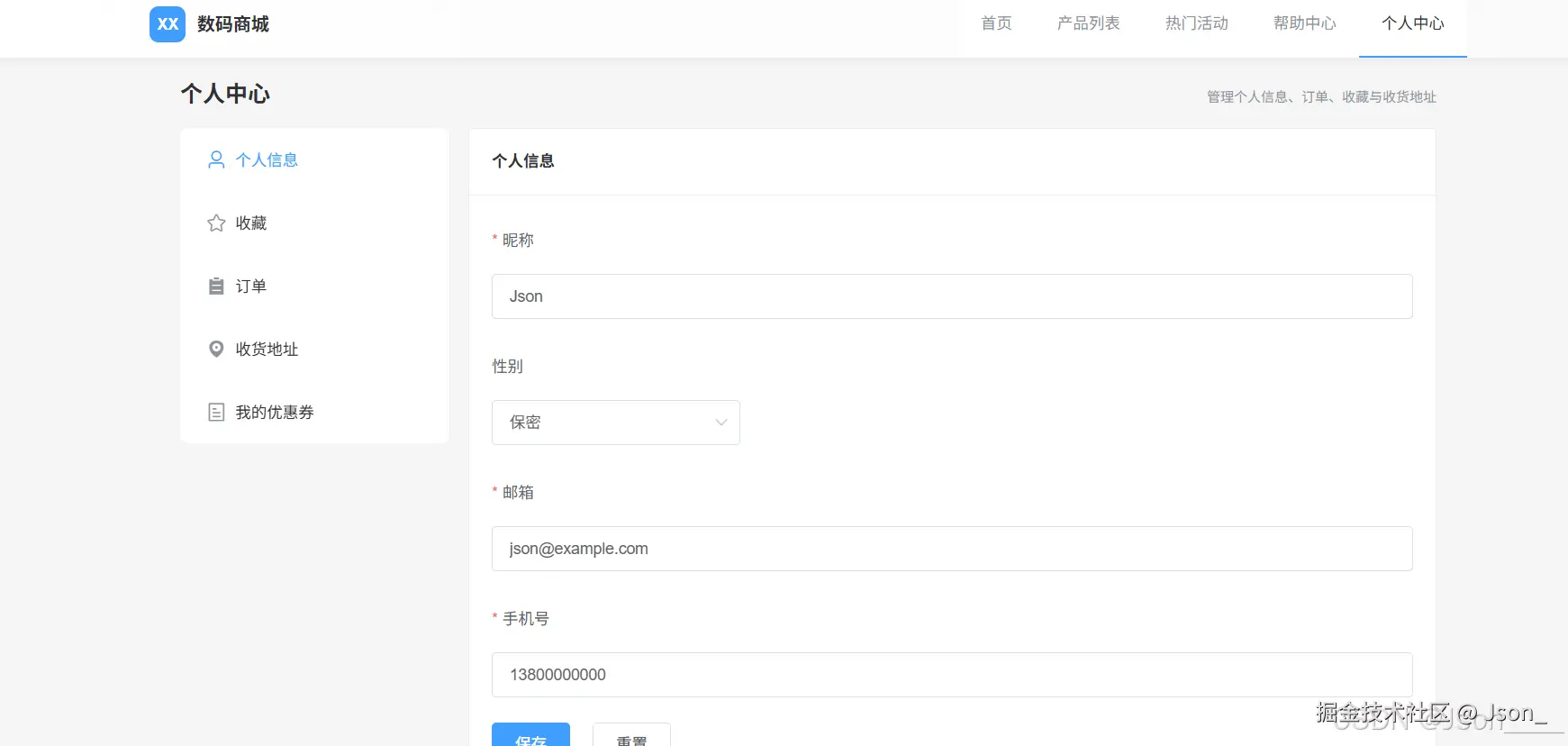This screenshot has width=1568, height=746.
Task: Open 热门活动 navigation item
Action: click(x=1196, y=23)
